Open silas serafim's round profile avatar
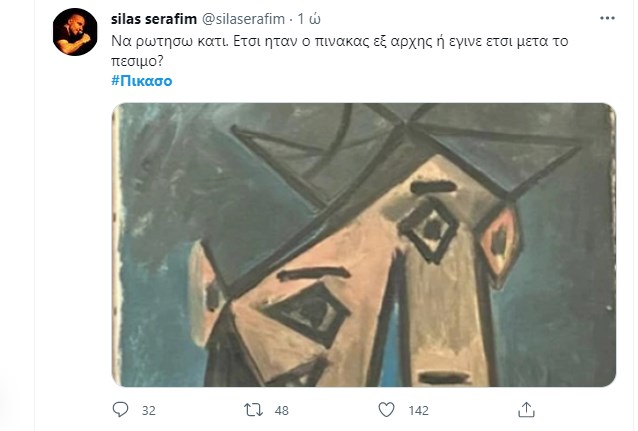638x431 pixels. click(x=75, y=32)
